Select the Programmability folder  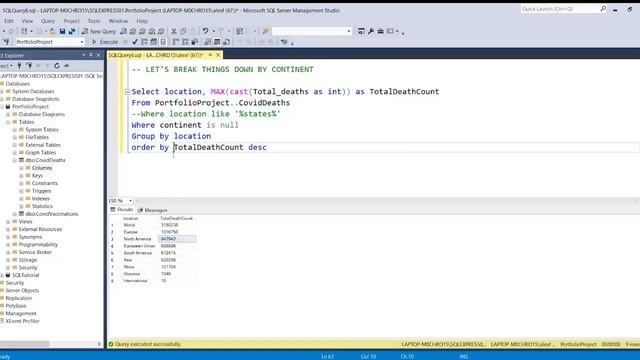[38, 244]
